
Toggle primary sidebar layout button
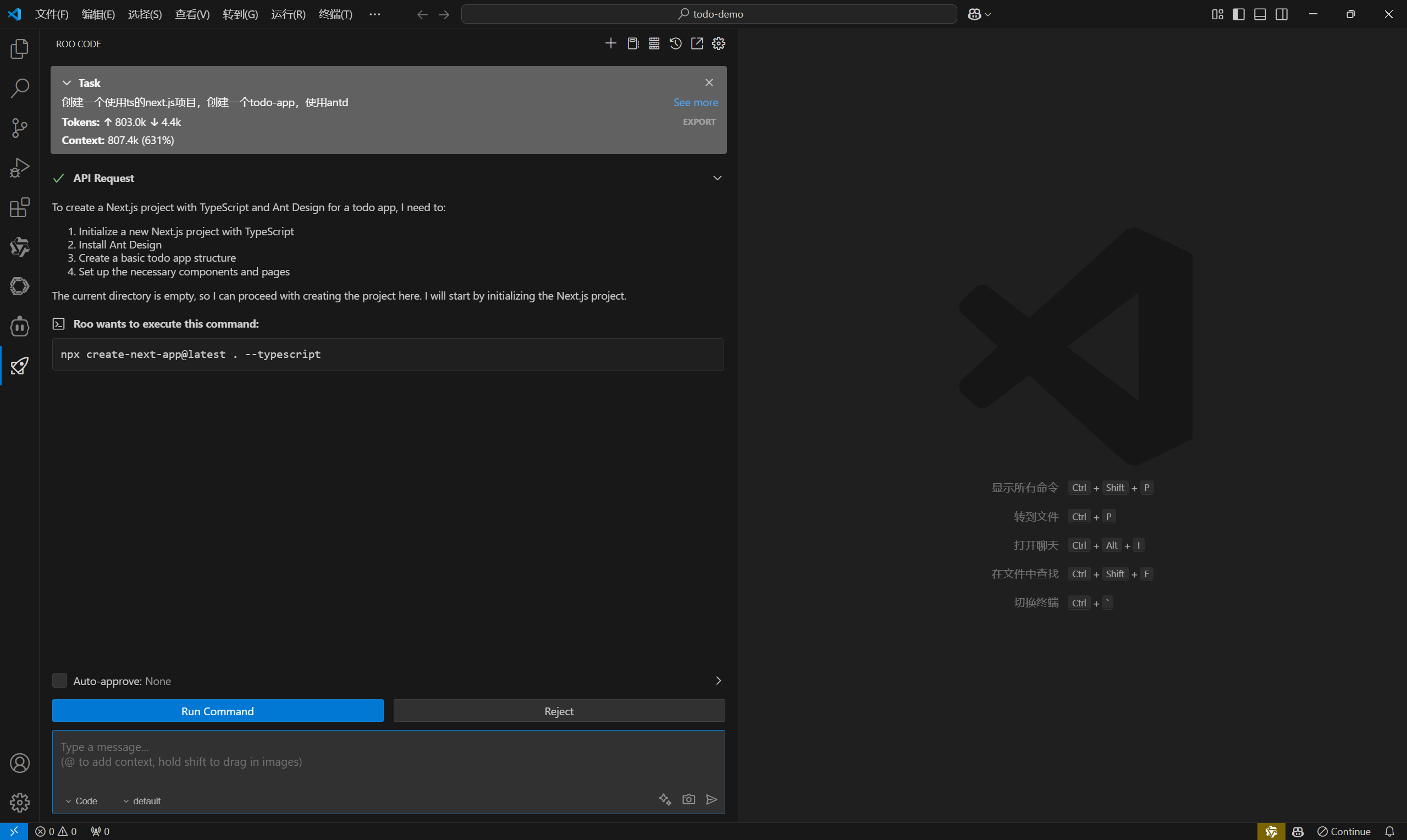[1238, 14]
